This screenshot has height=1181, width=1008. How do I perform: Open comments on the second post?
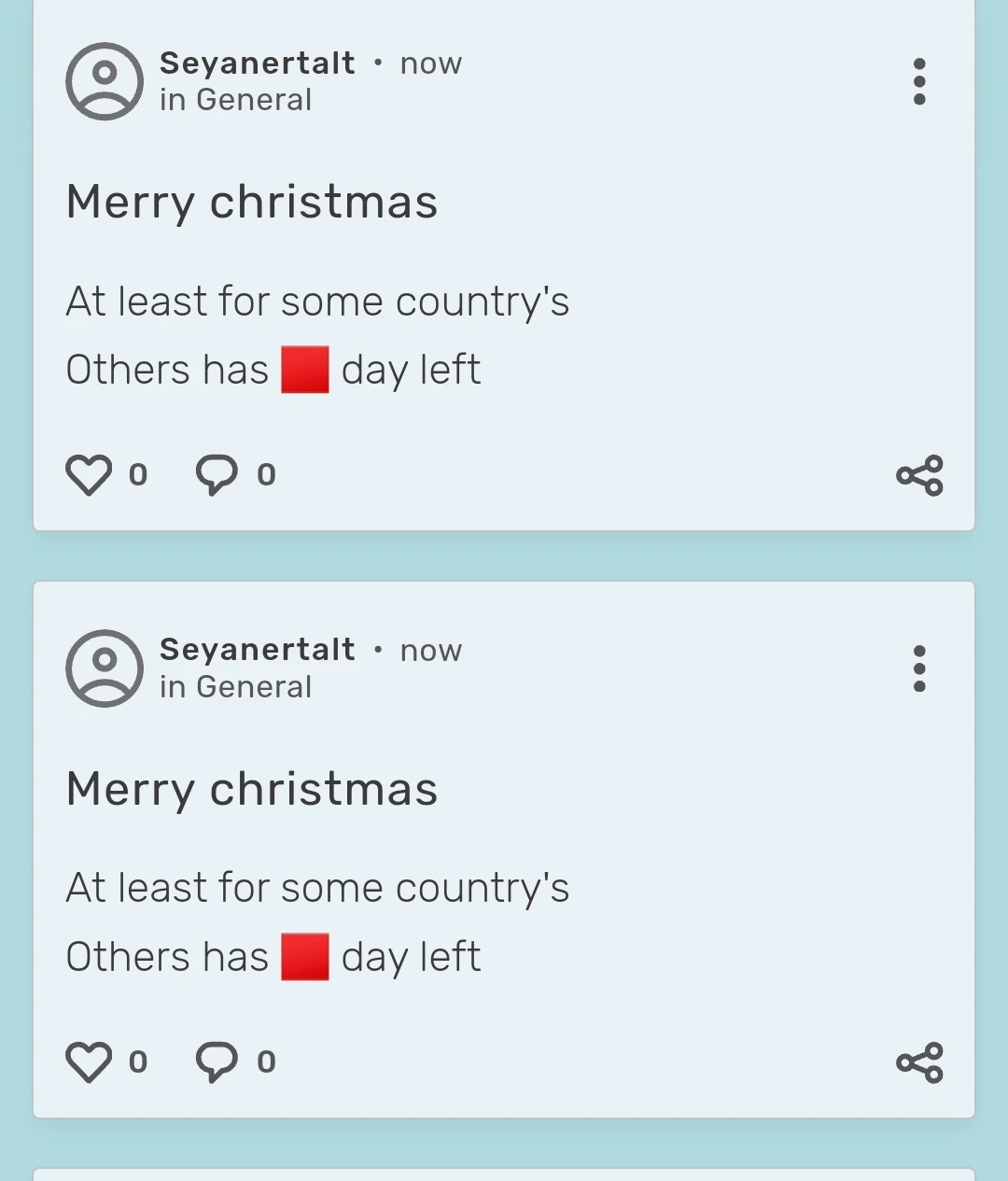point(217,1061)
